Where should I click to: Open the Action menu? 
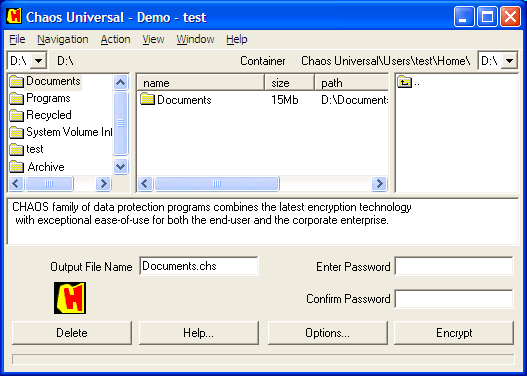point(115,39)
